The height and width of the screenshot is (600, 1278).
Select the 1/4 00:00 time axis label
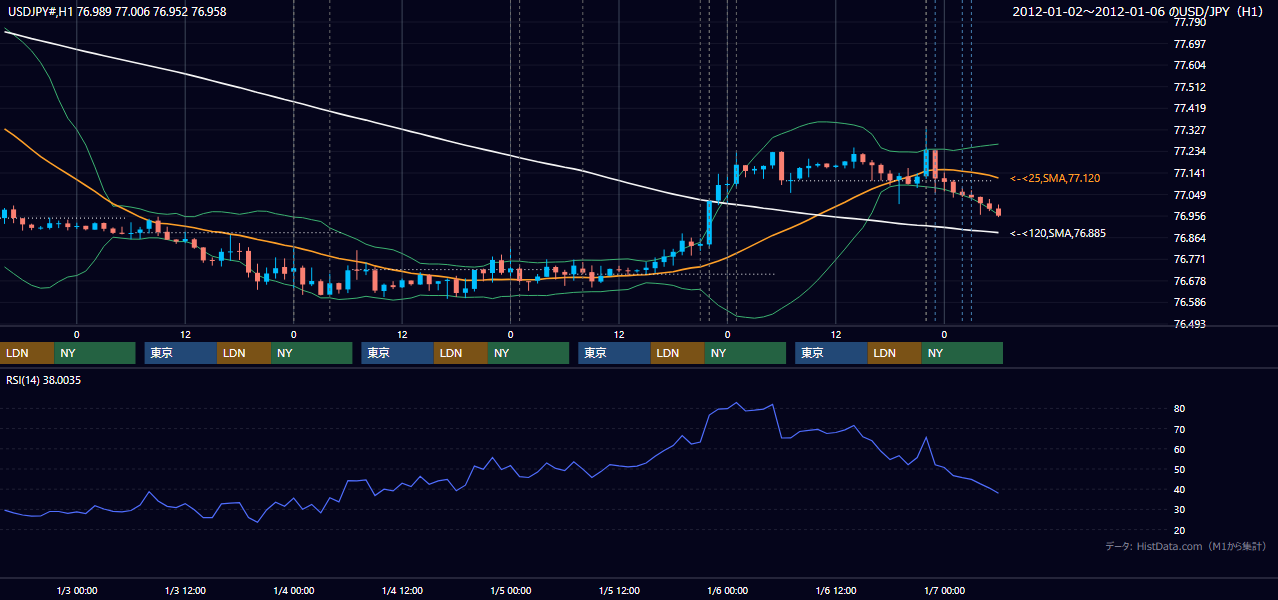[294, 591]
